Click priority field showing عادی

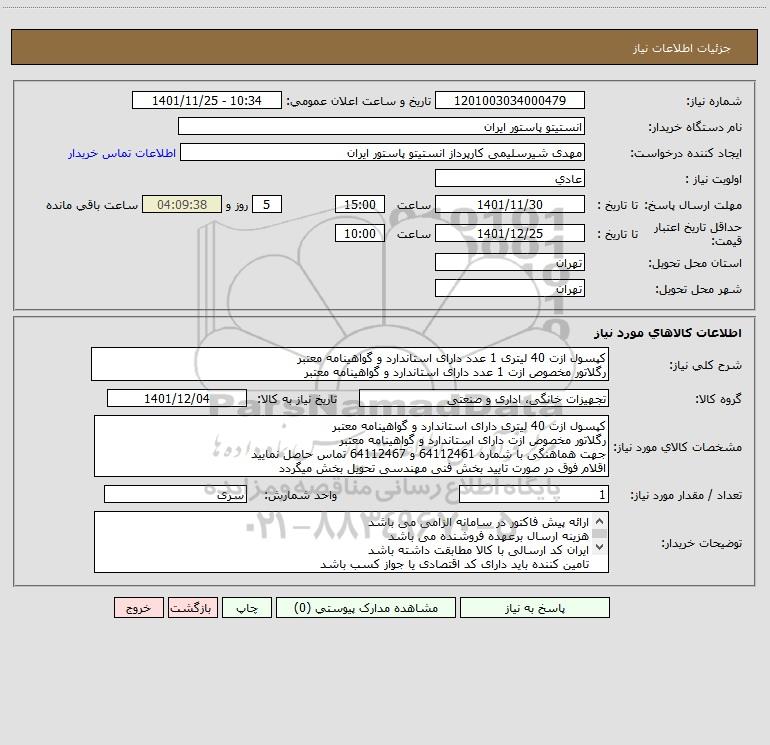click(x=510, y=179)
